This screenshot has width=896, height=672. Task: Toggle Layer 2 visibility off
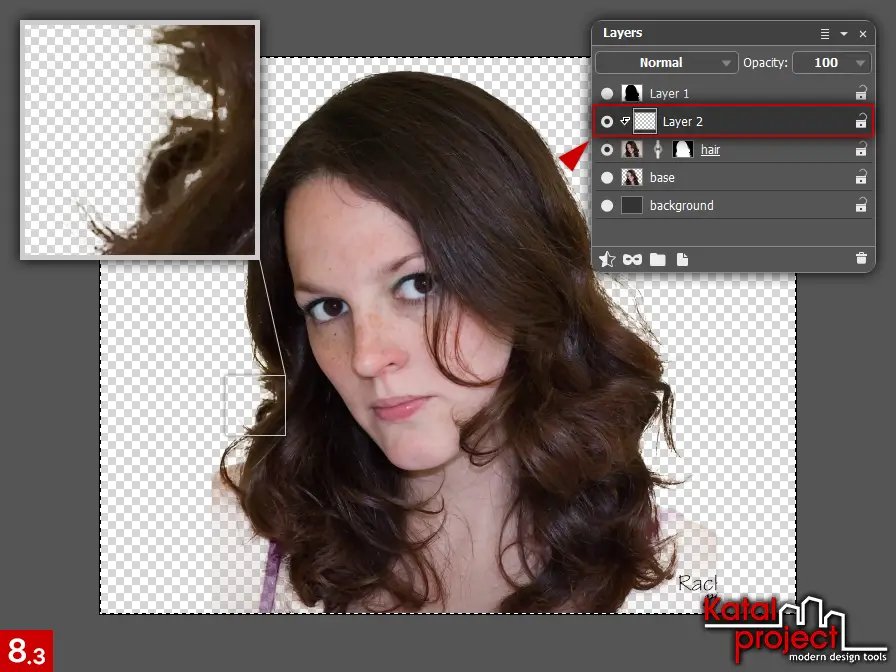(608, 121)
